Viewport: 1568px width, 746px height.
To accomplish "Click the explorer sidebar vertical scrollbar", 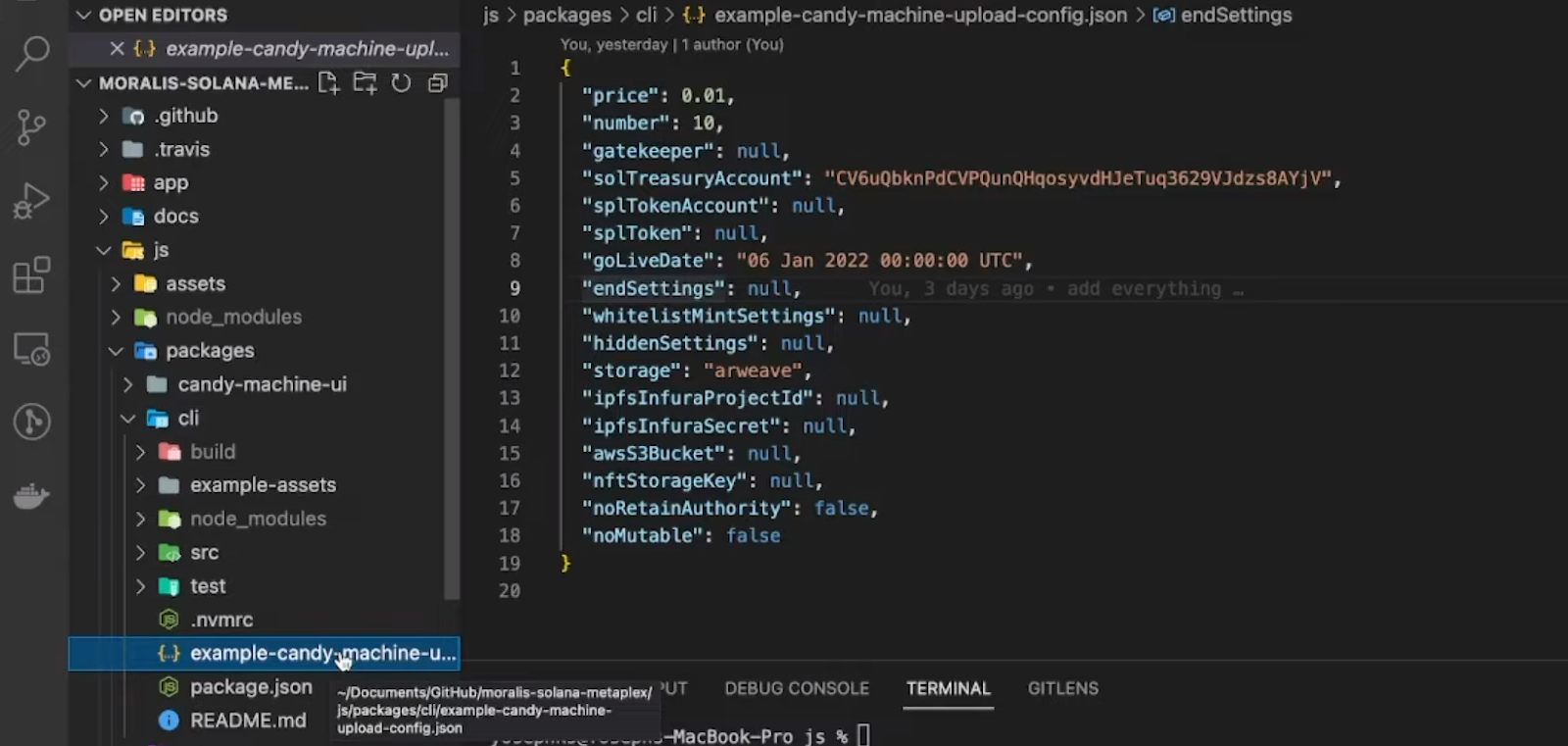I will tap(452, 348).
